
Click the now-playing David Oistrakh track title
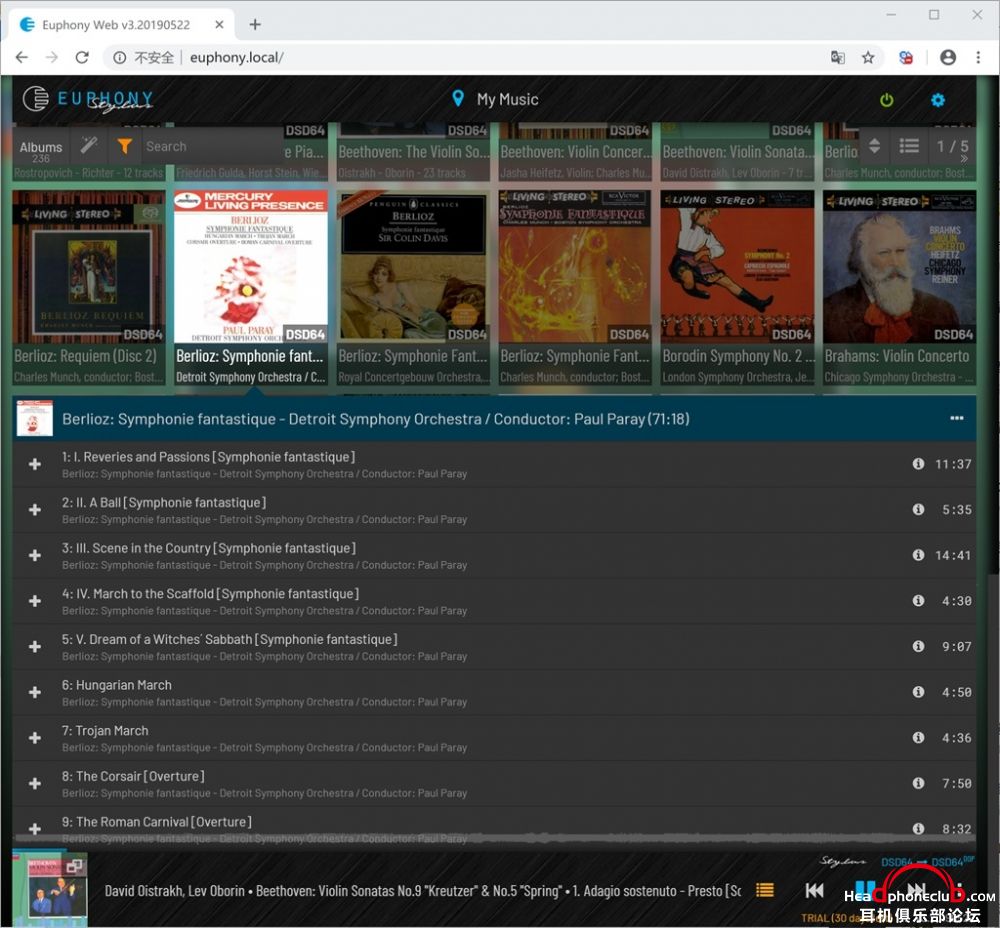(422, 891)
